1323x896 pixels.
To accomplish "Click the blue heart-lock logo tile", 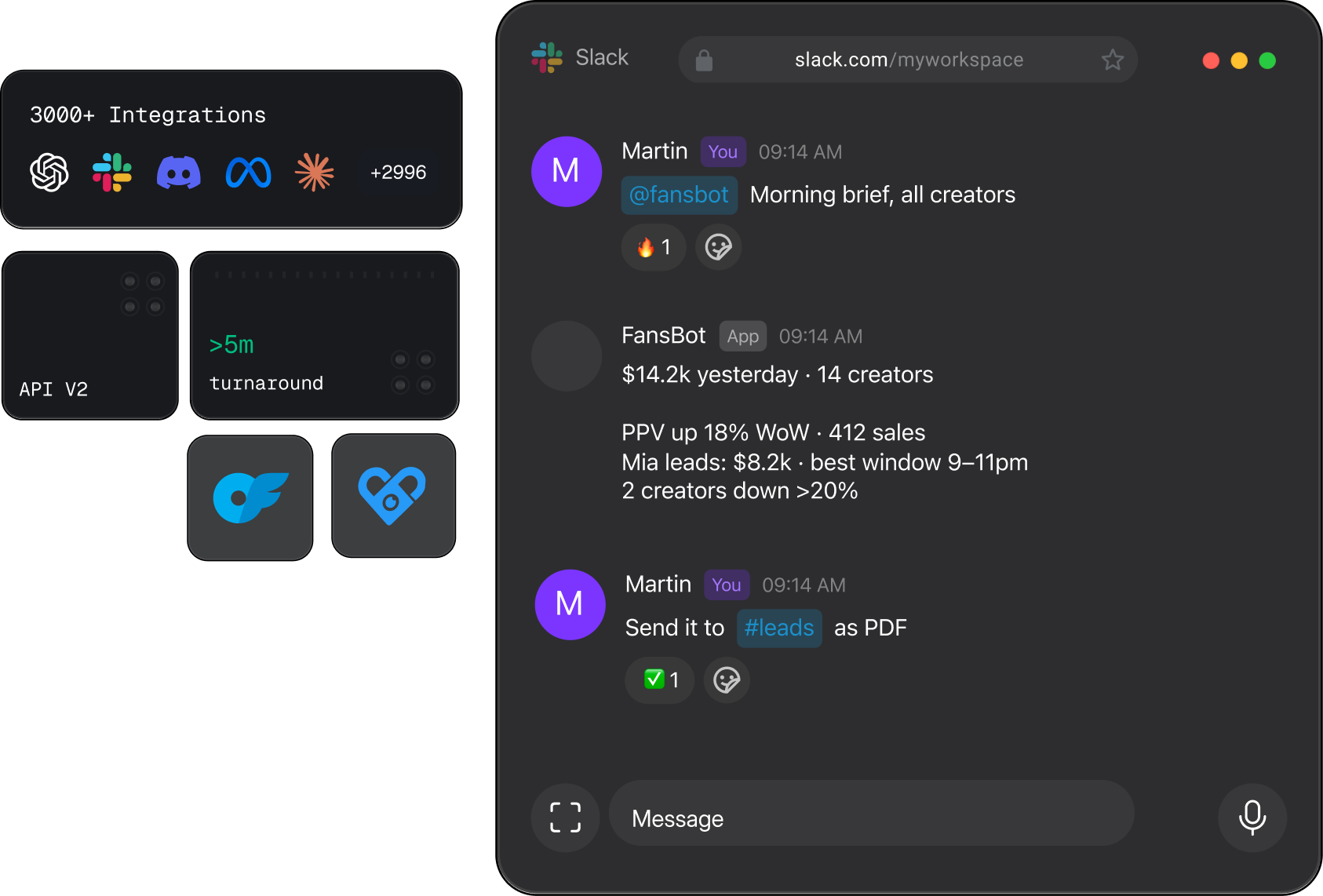I will (x=394, y=496).
